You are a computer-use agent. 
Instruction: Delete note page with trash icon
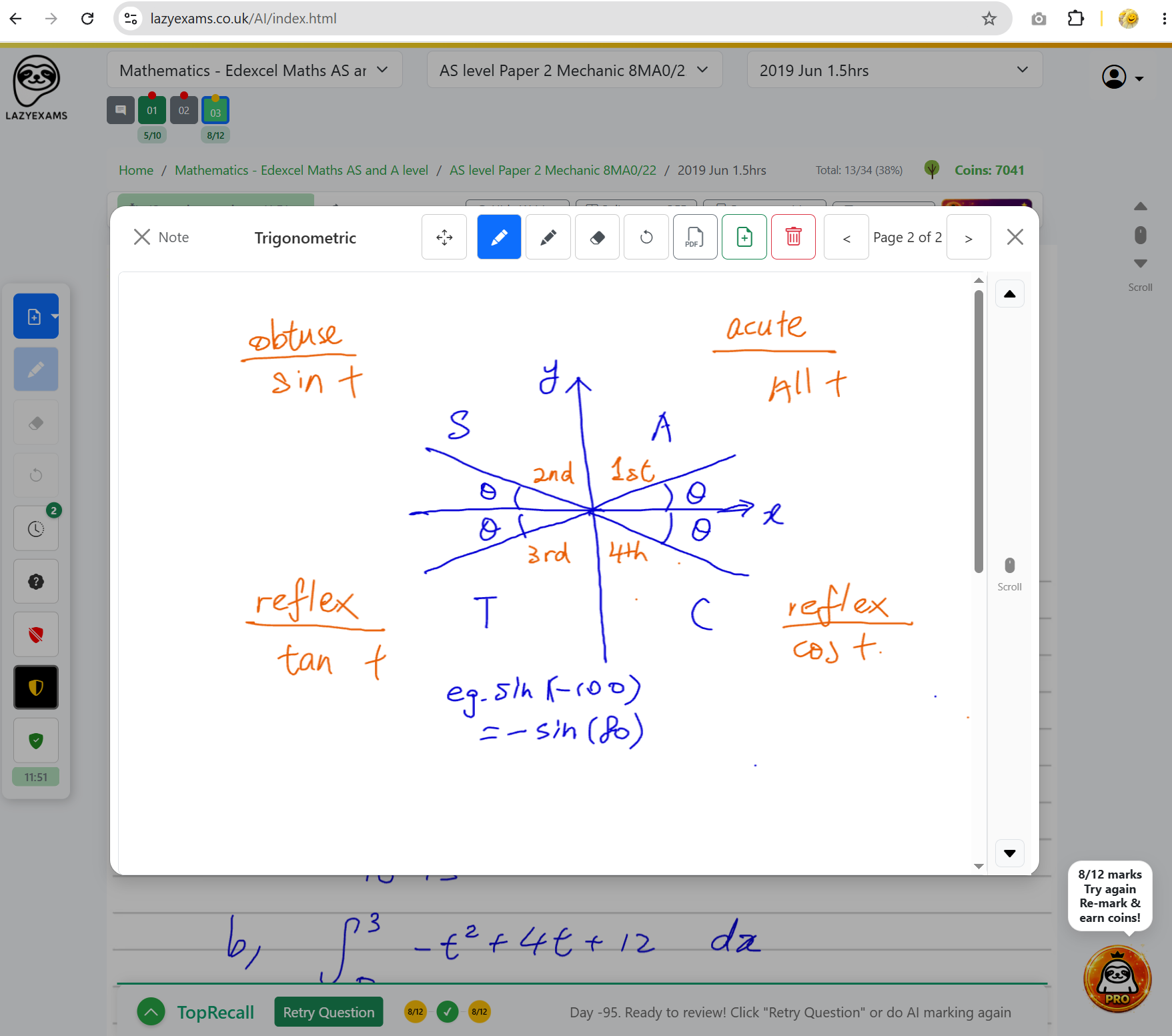(x=793, y=237)
